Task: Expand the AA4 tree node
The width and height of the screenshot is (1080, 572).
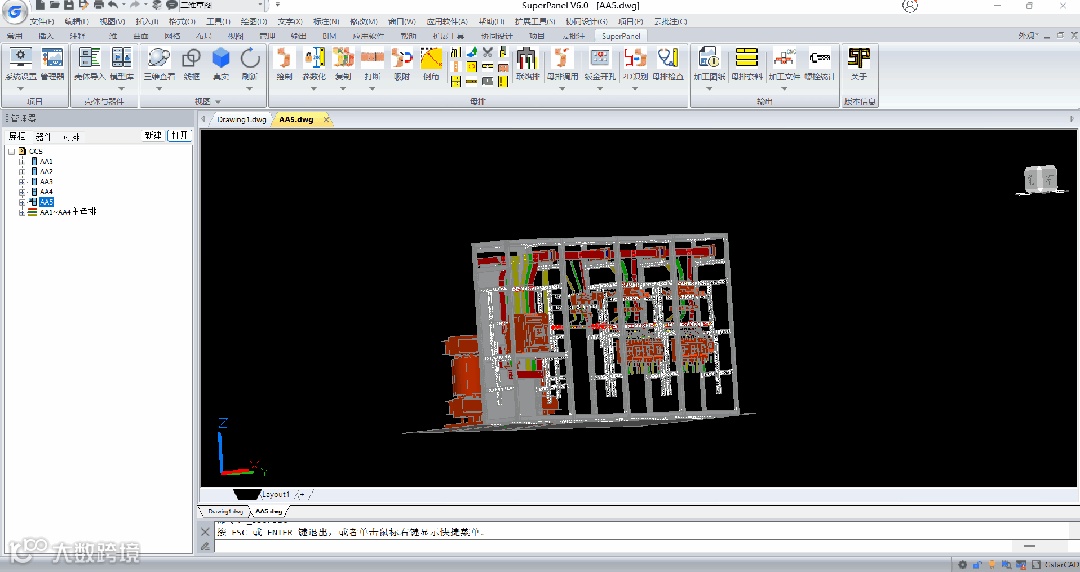Action: [22, 192]
